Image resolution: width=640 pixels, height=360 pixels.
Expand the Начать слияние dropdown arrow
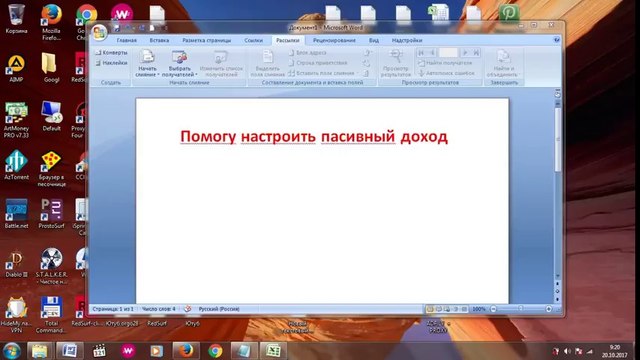[158, 75]
